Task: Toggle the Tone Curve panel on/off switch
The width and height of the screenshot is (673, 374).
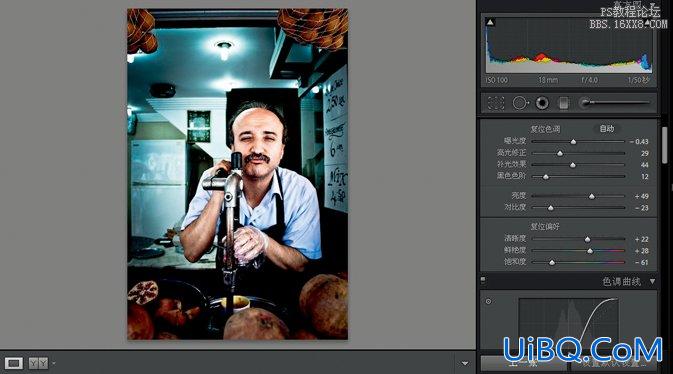Action: click(x=483, y=281)
